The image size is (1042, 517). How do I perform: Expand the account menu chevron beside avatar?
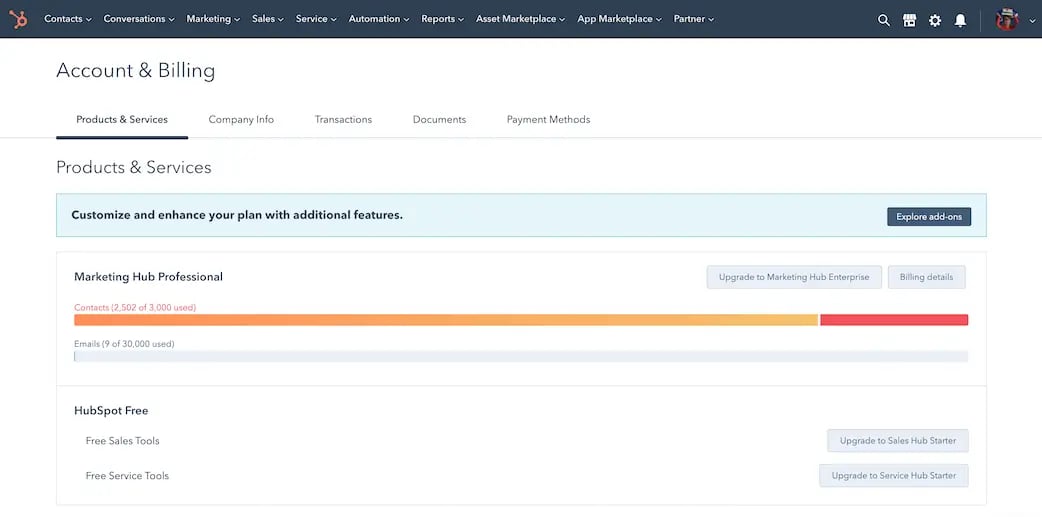tap(1032, 21)
